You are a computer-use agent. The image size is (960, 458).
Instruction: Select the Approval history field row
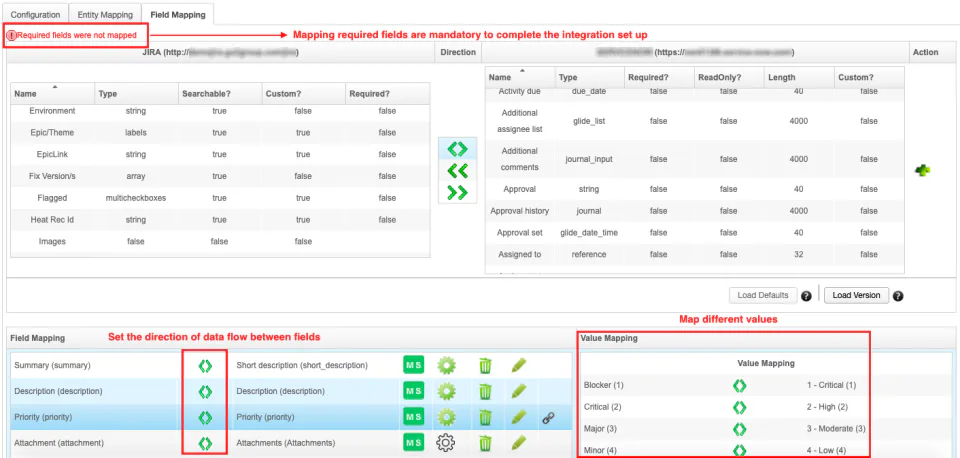click(695, 211)
